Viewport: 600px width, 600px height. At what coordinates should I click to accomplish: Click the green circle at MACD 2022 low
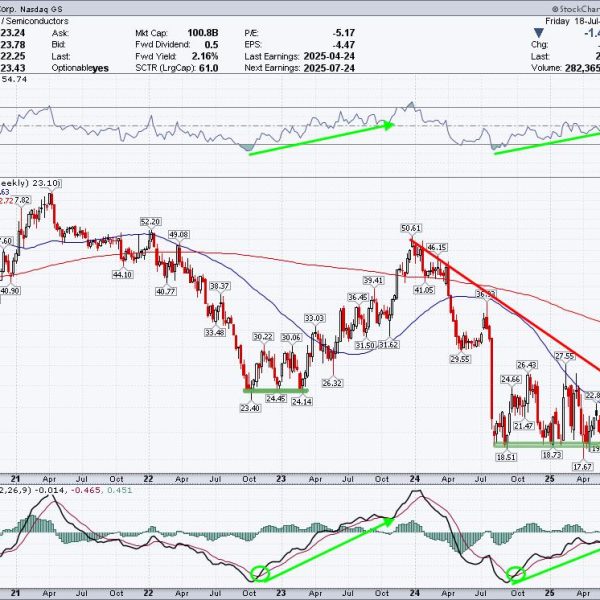(260, 573)
